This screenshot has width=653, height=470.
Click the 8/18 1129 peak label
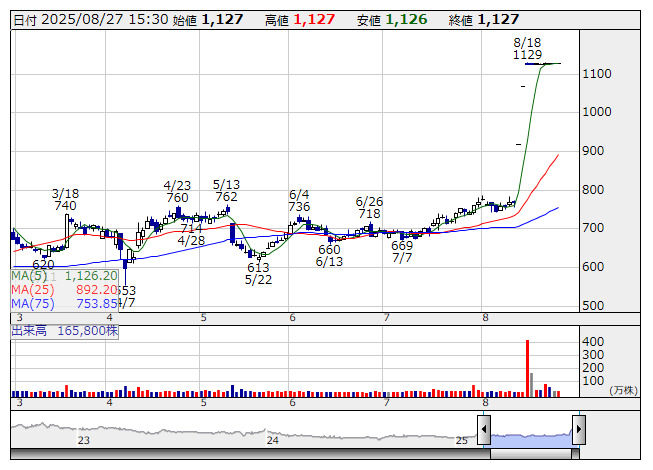click(x=527, y=49)
